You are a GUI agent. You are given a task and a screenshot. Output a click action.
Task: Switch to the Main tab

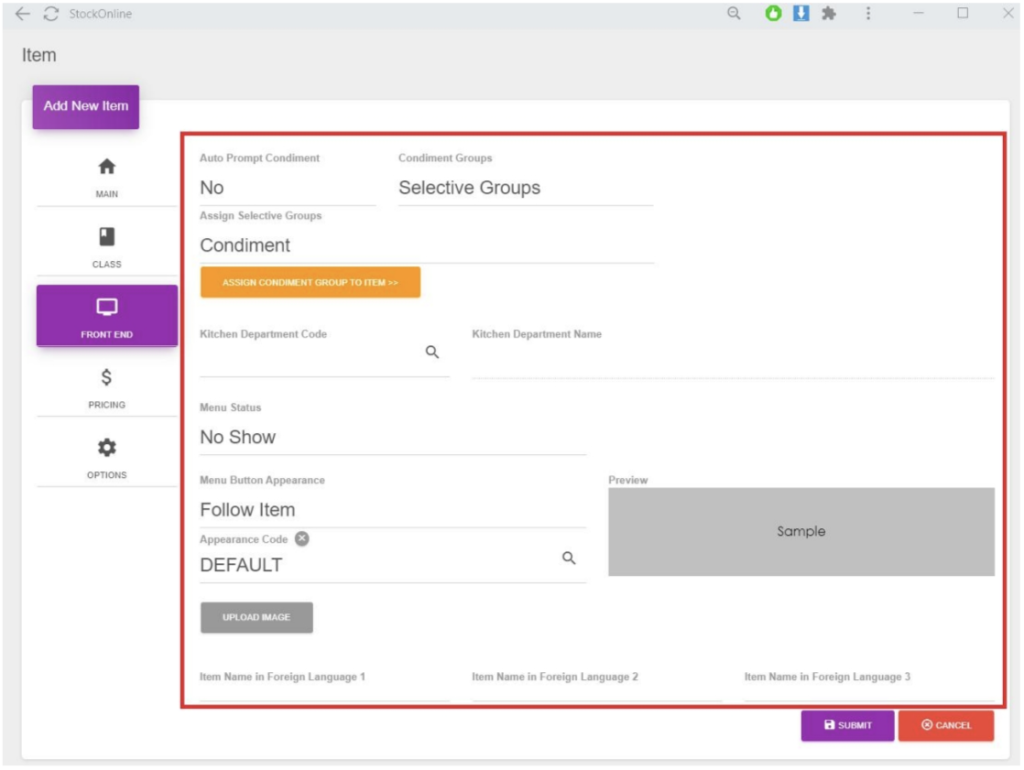[x=107, y=176]
